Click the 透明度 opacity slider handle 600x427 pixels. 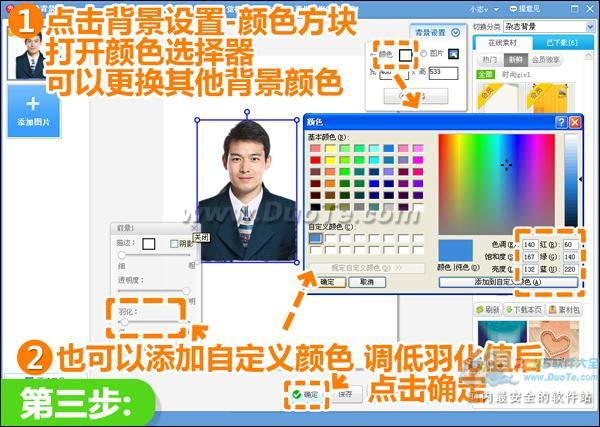[186, 291]
